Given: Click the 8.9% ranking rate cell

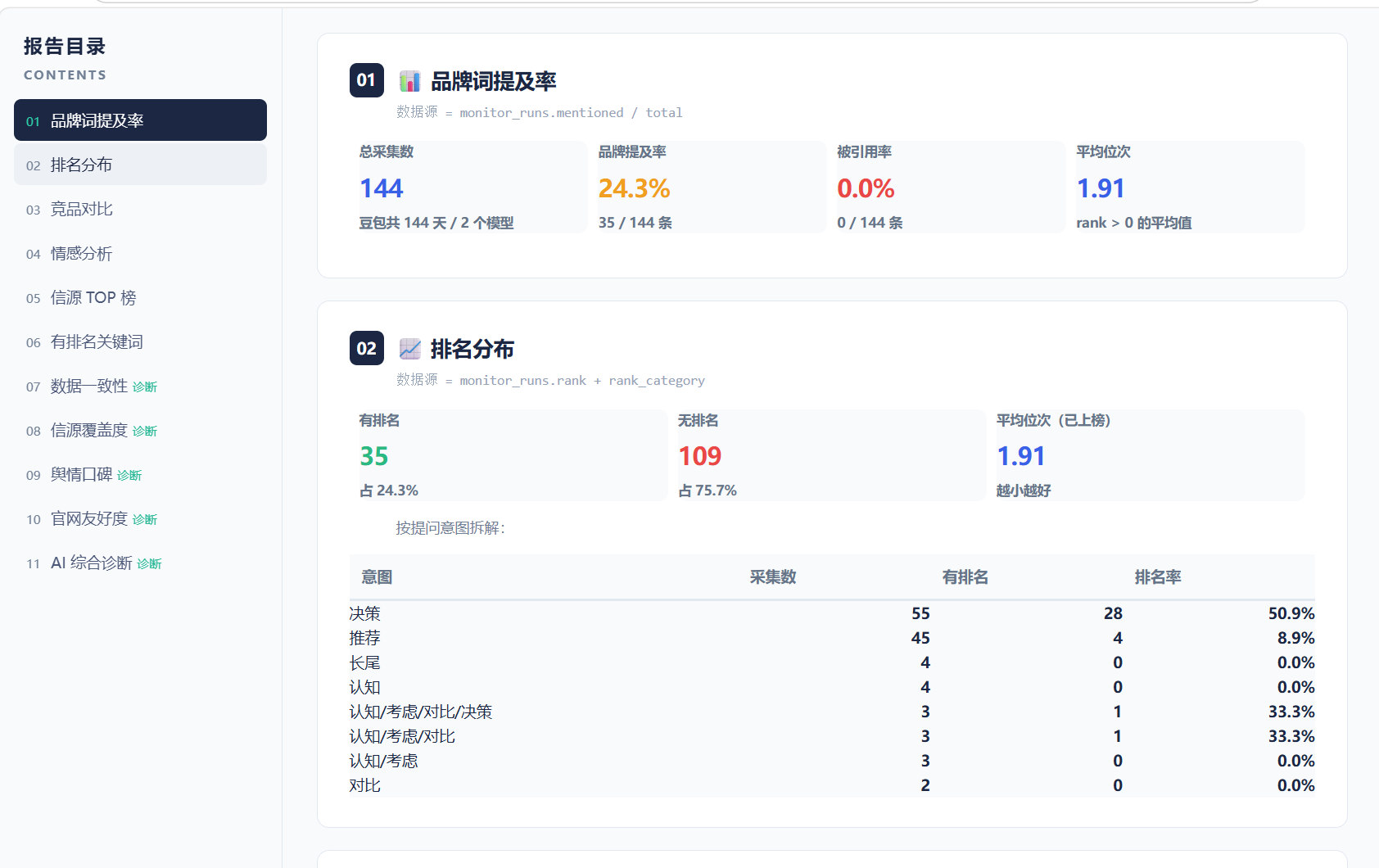Looking at the screenshot, I should [1296, 638].
